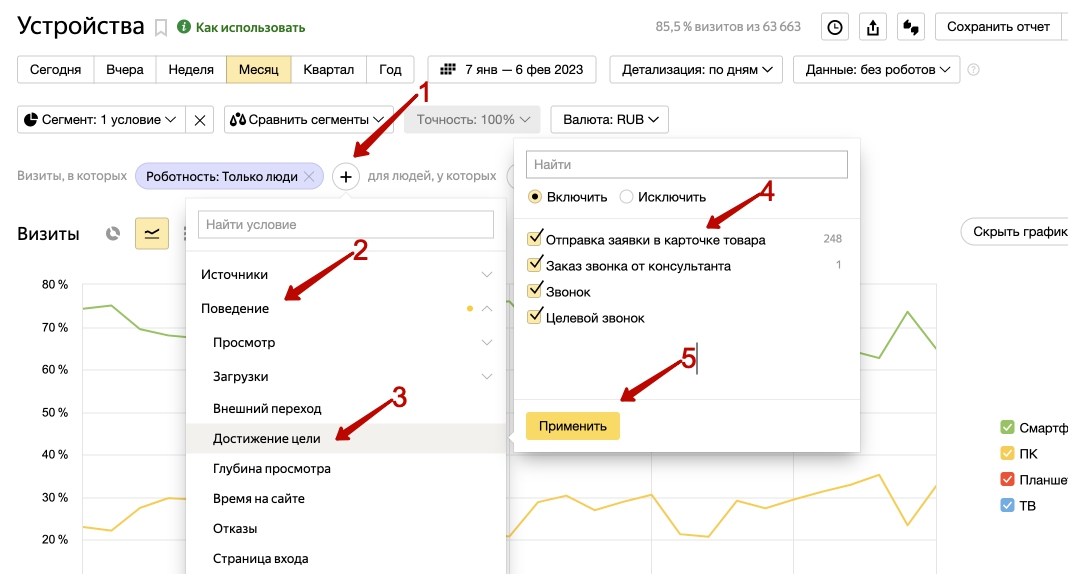Click the Применить button

click(573, 426)
